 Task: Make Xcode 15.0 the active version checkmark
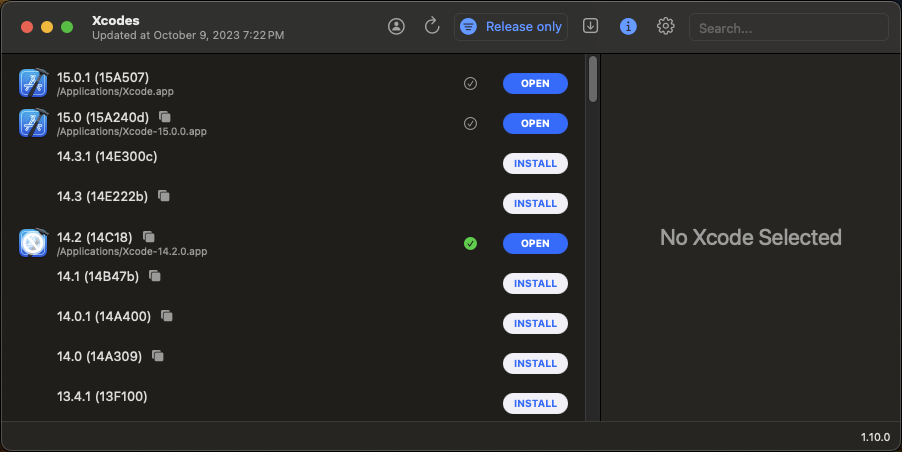point(470,124)
